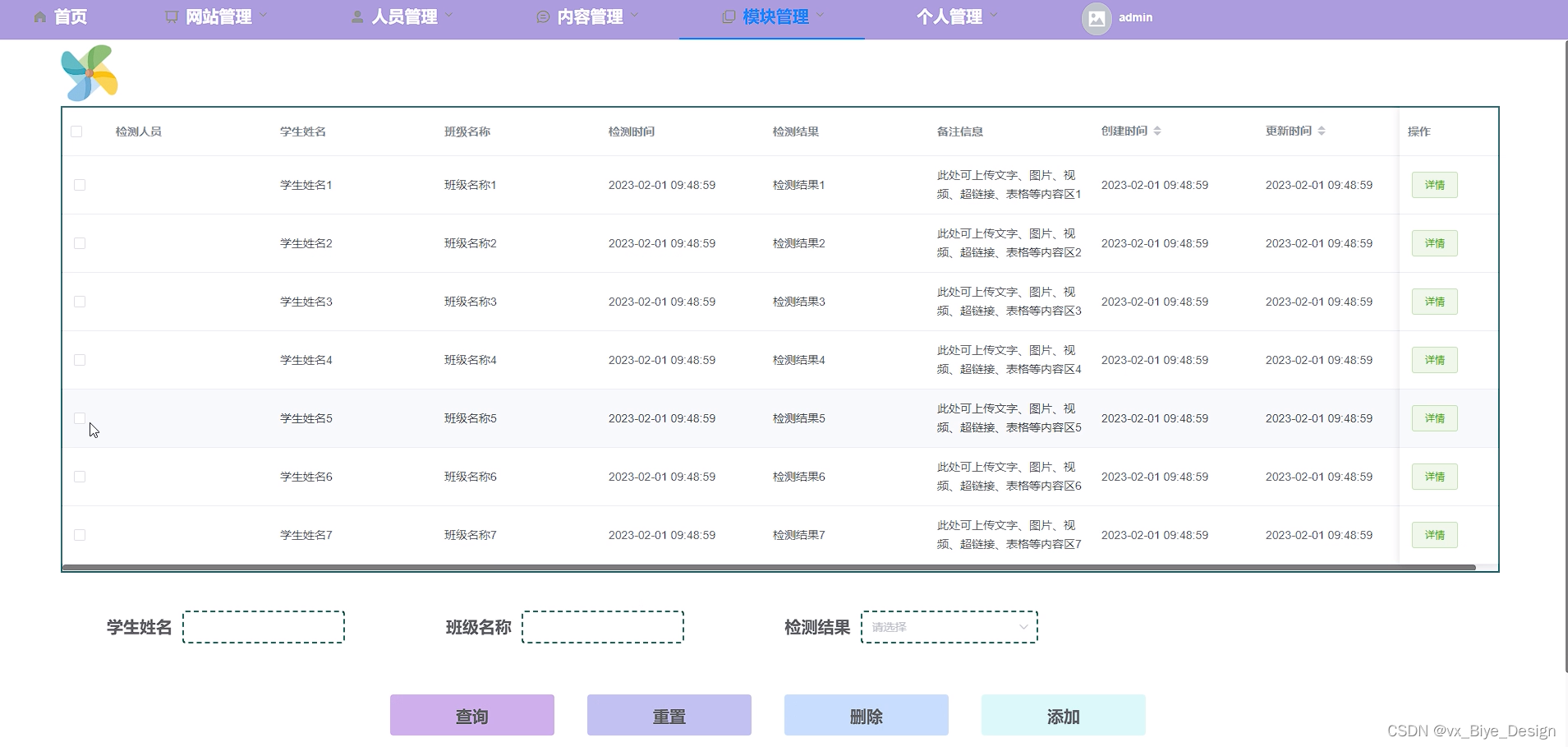Sort by 更新时间 using its sort arrows

1322,131
